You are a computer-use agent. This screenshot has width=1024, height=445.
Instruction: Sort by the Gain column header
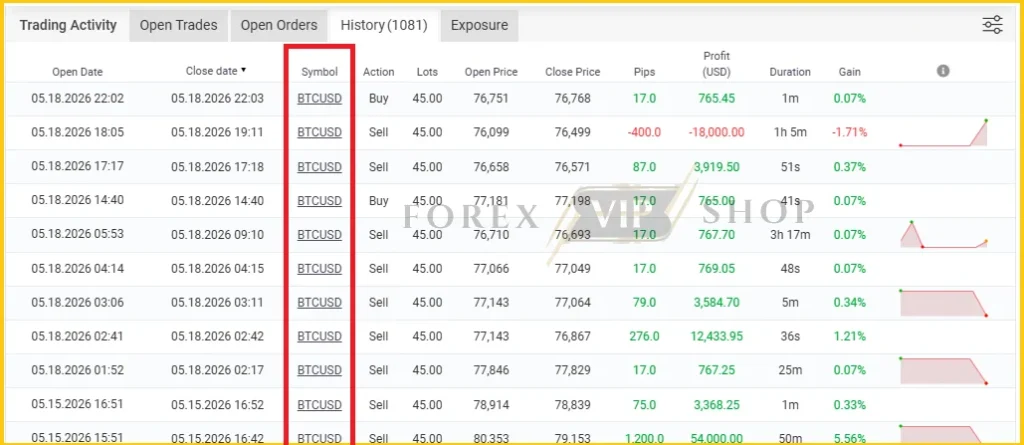click(850, 72)
